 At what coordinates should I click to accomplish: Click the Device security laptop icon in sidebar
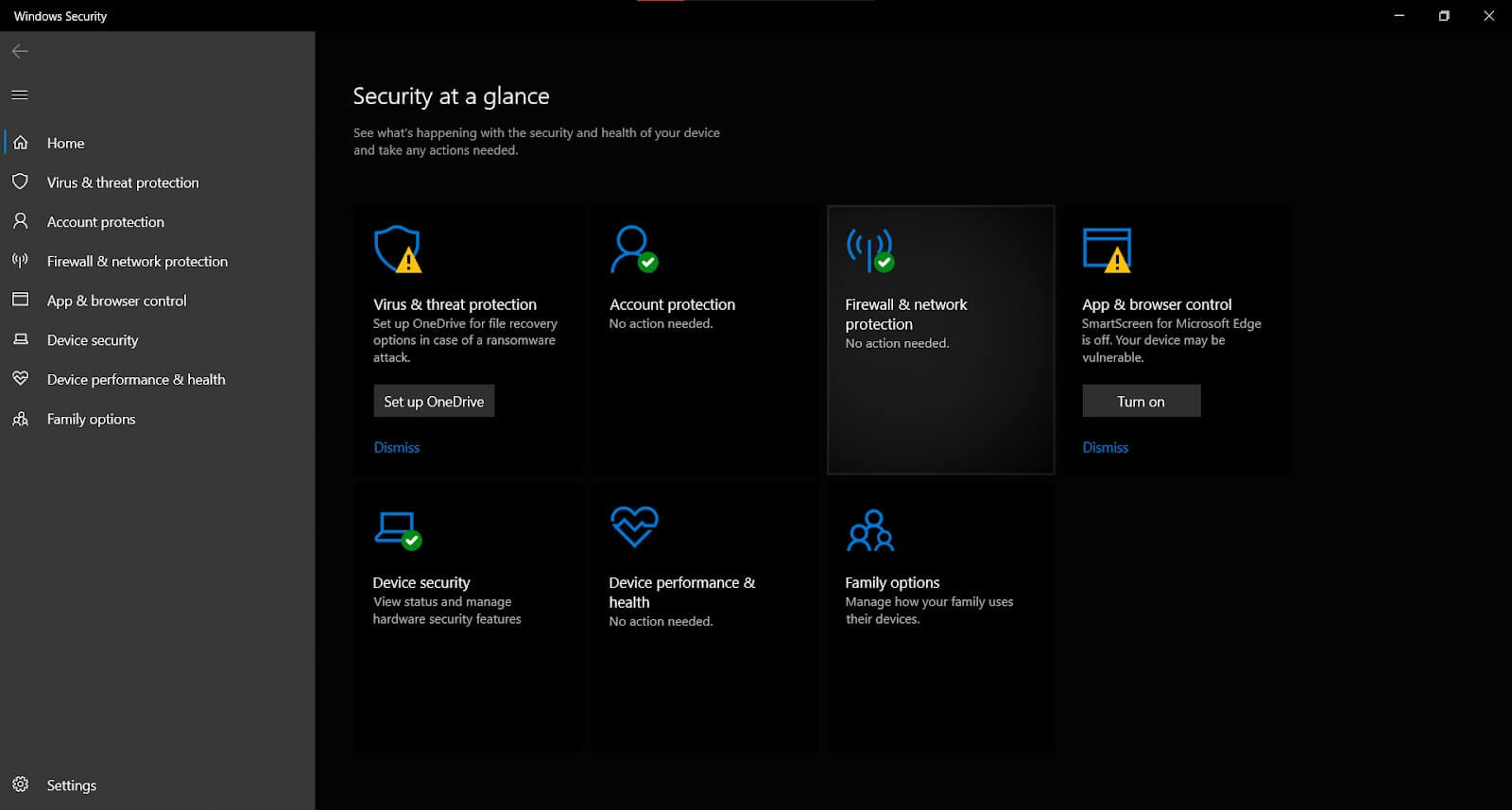[20, 339]
